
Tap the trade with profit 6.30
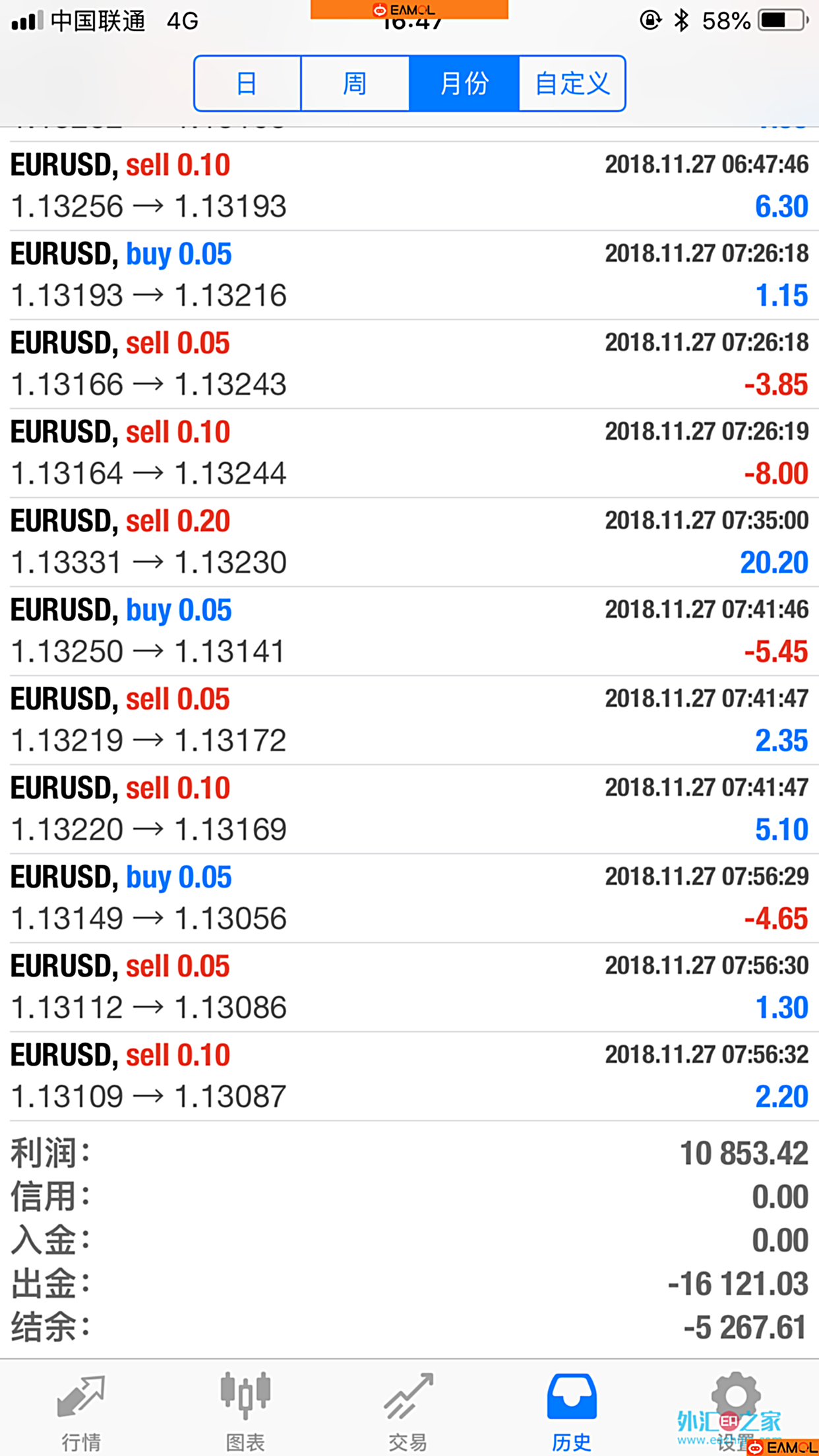[409, 186]
